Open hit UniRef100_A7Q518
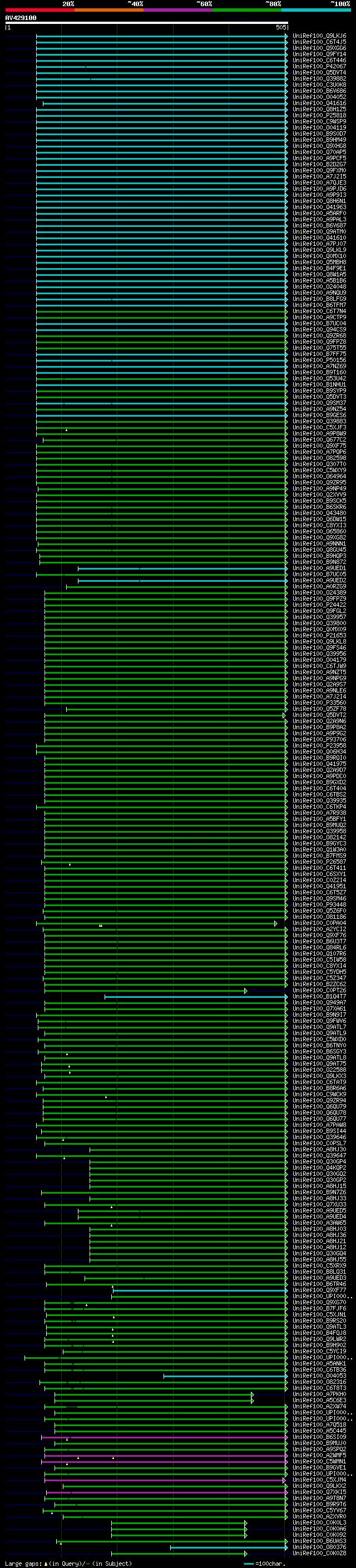356x1568 pixels. [319, 1425]
